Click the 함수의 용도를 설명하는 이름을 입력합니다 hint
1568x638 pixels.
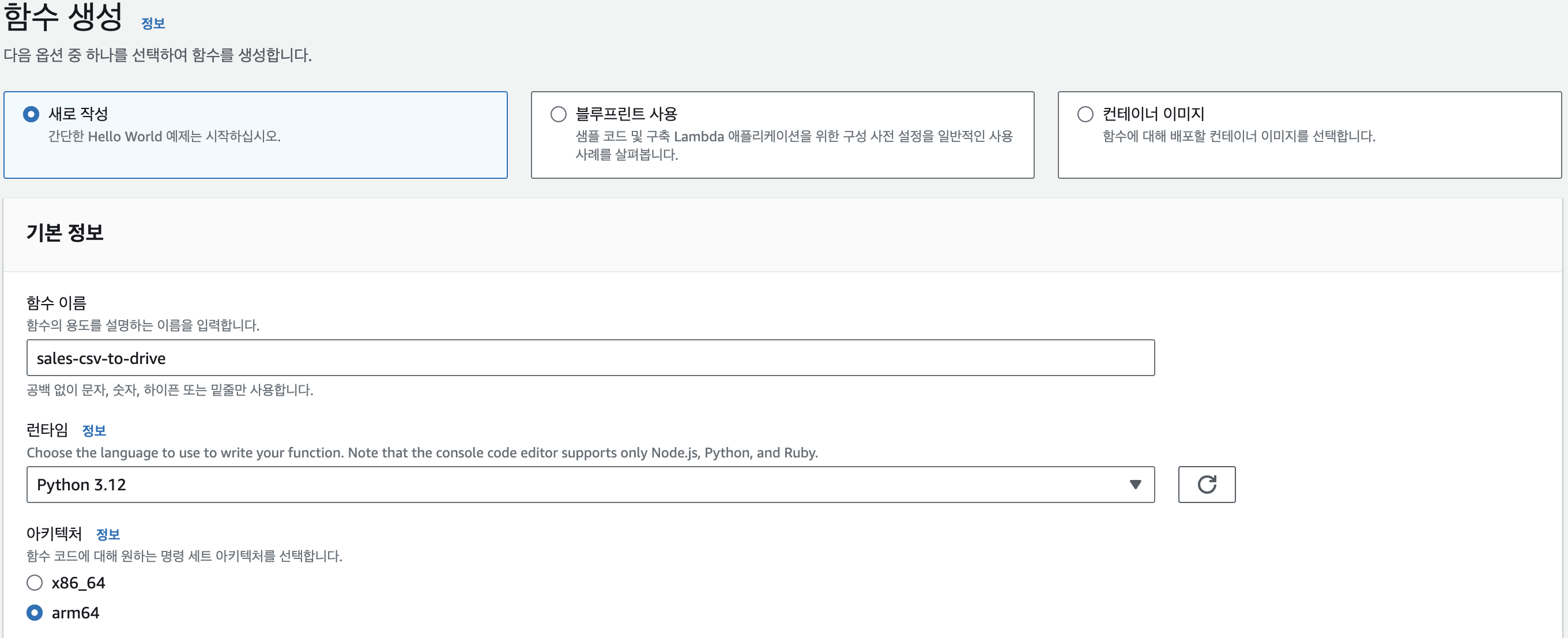tap(143, 325)
